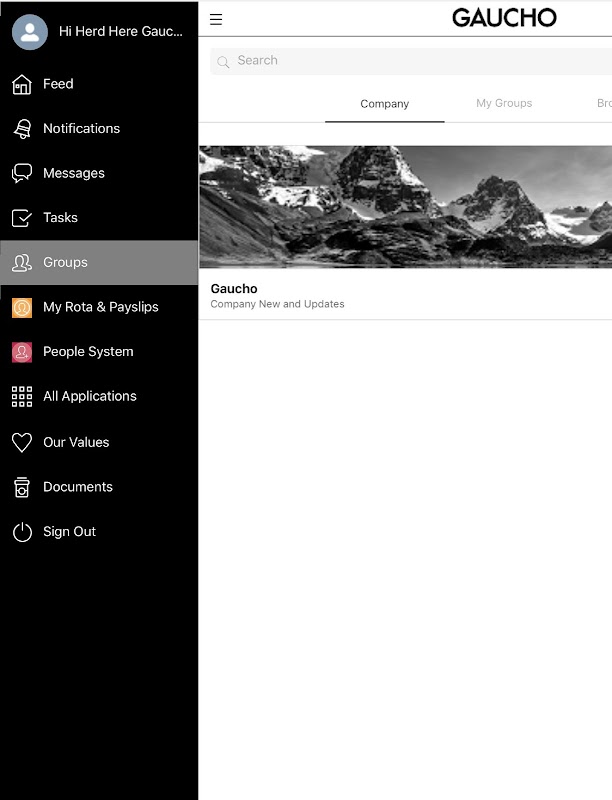Screen dimensions: 612x800
Task: Click the GAUCHO header logo
Action: (504, 18)
